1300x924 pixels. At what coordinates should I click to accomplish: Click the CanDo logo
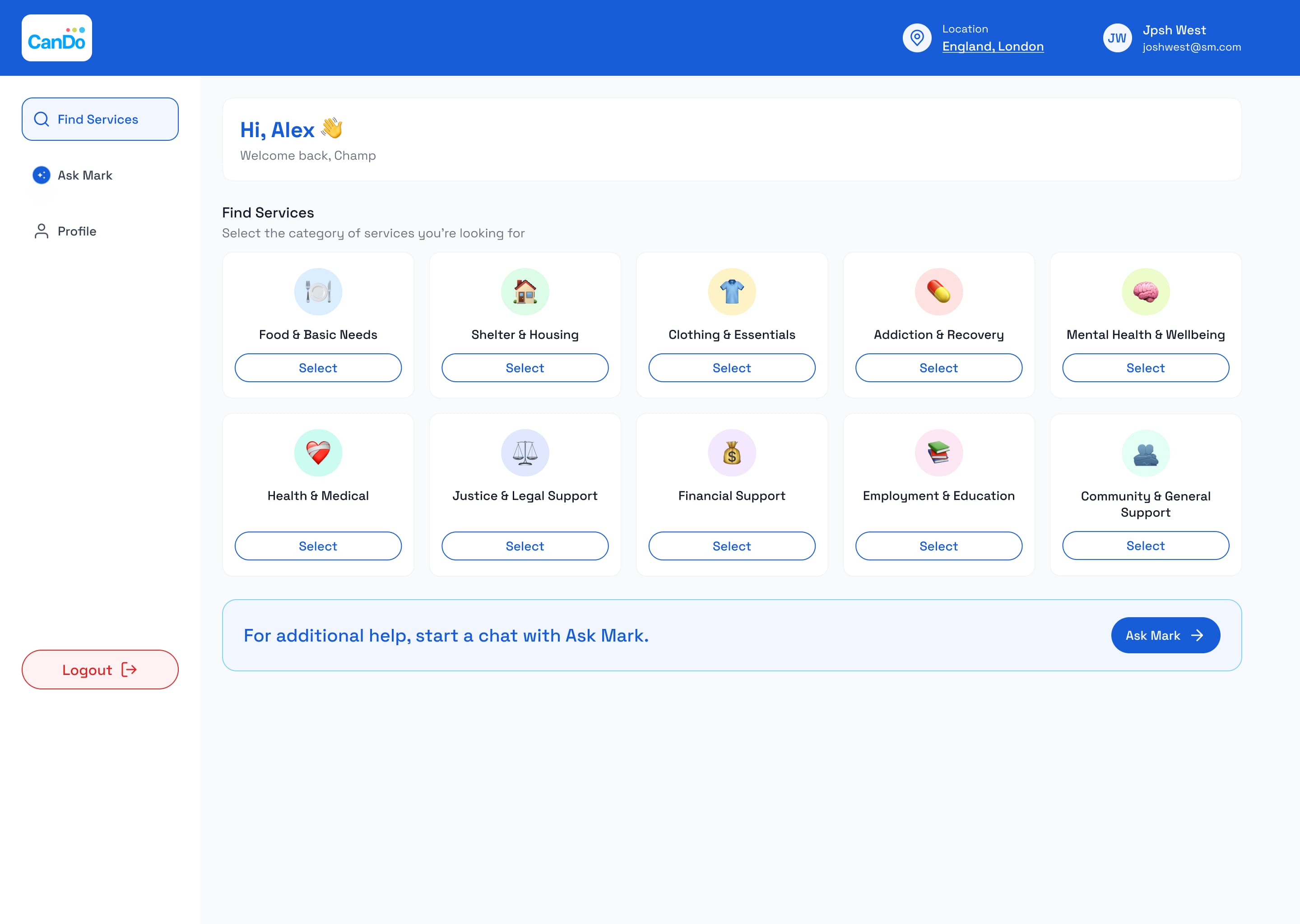point(57,38)
